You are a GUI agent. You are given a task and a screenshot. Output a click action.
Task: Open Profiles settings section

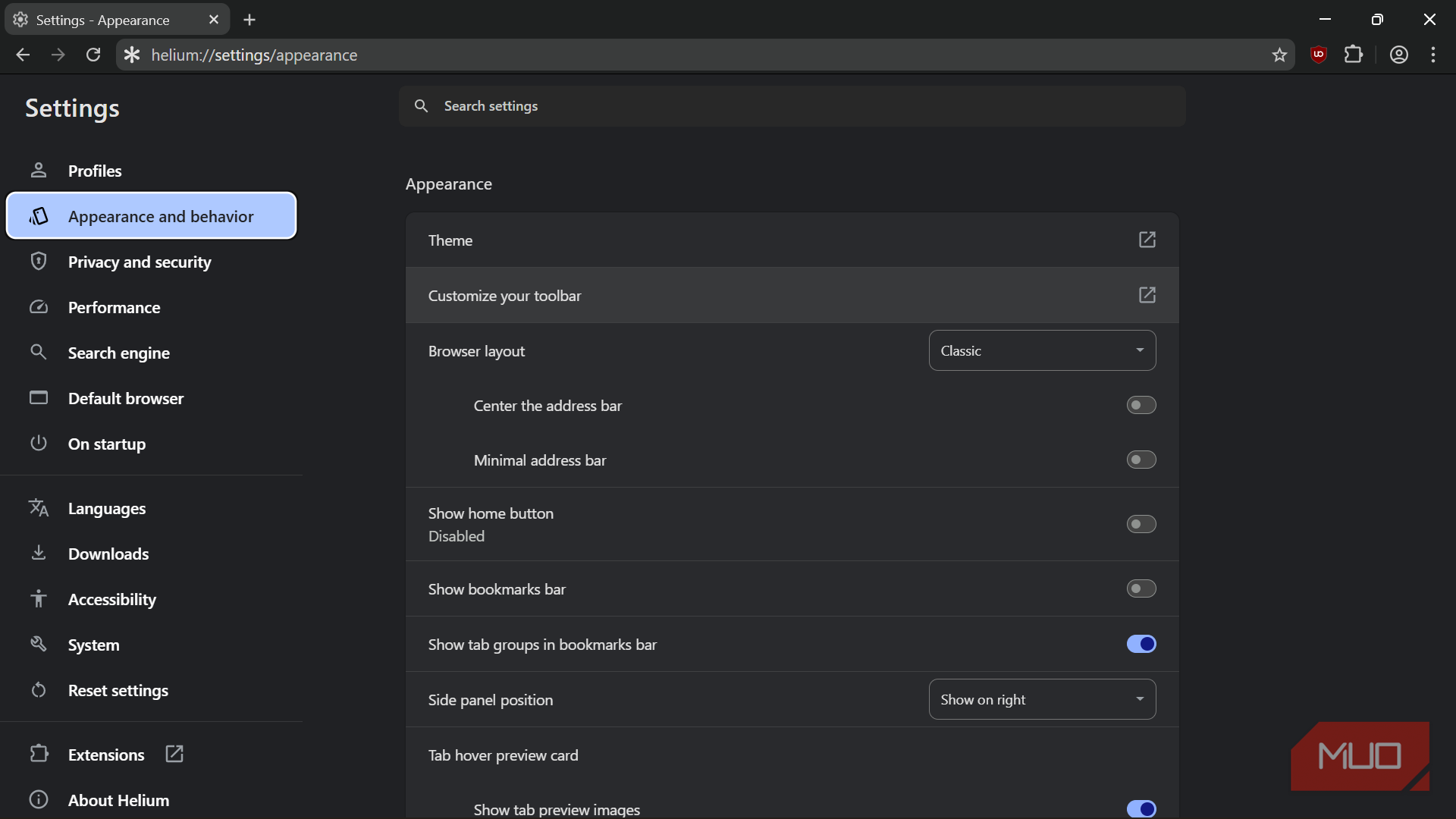151,171
